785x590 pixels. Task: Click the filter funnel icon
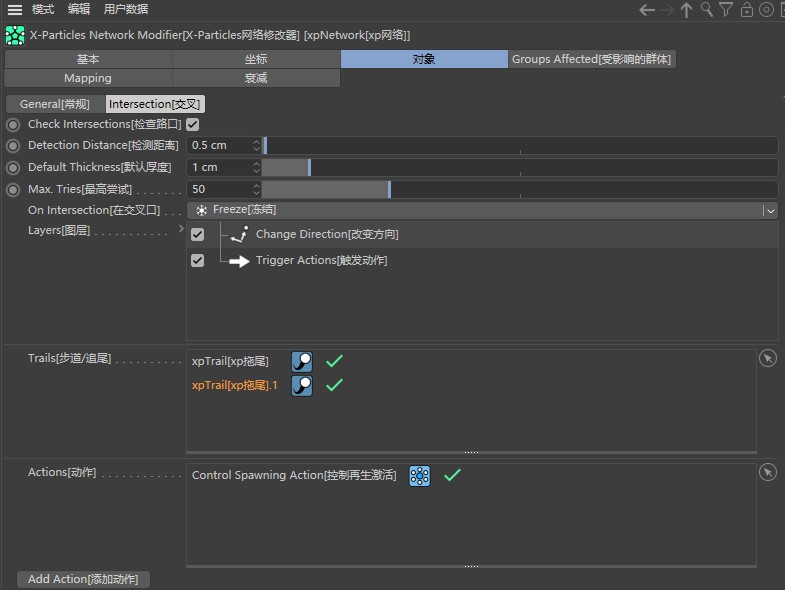click(x=726, y=10)
